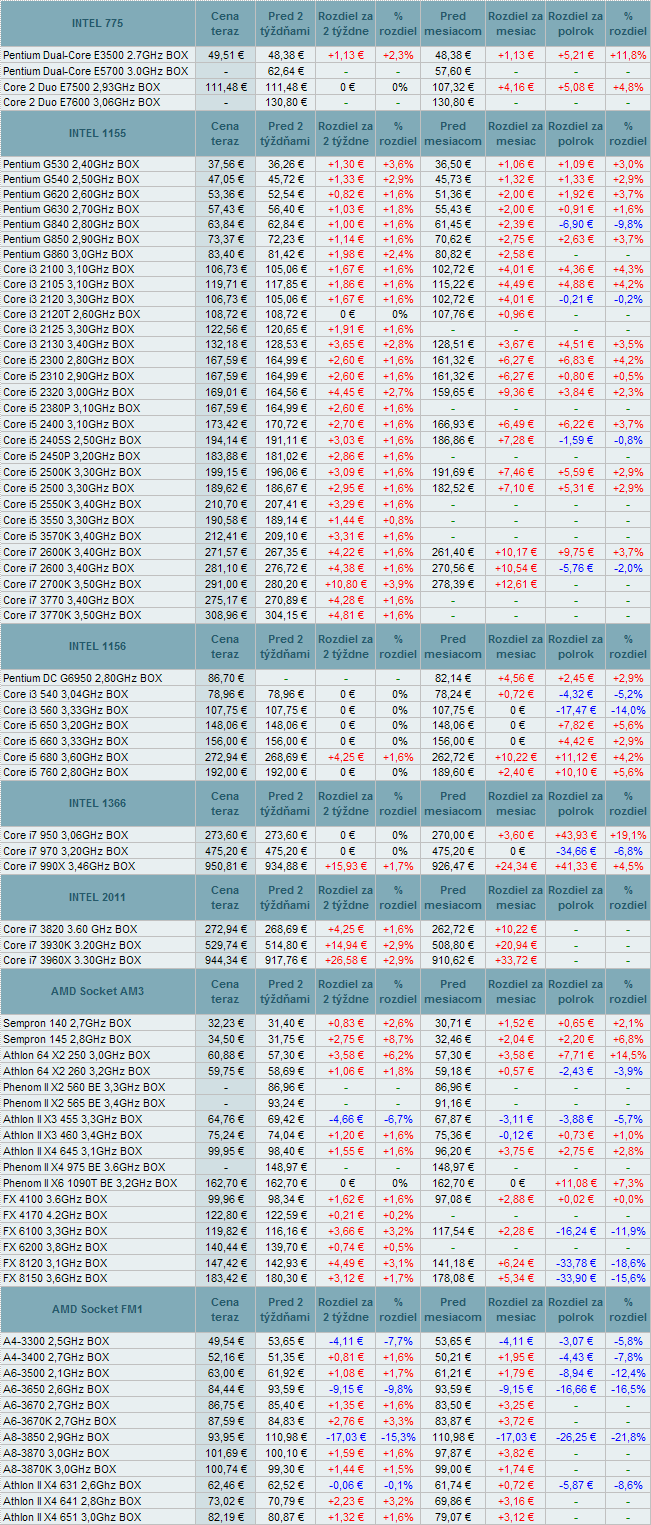The height and width of the screenshot is (1525, 651).
Task: Click Athlon 64 X2 250 3,0GHz BOX
Action: click(77, 1055)
